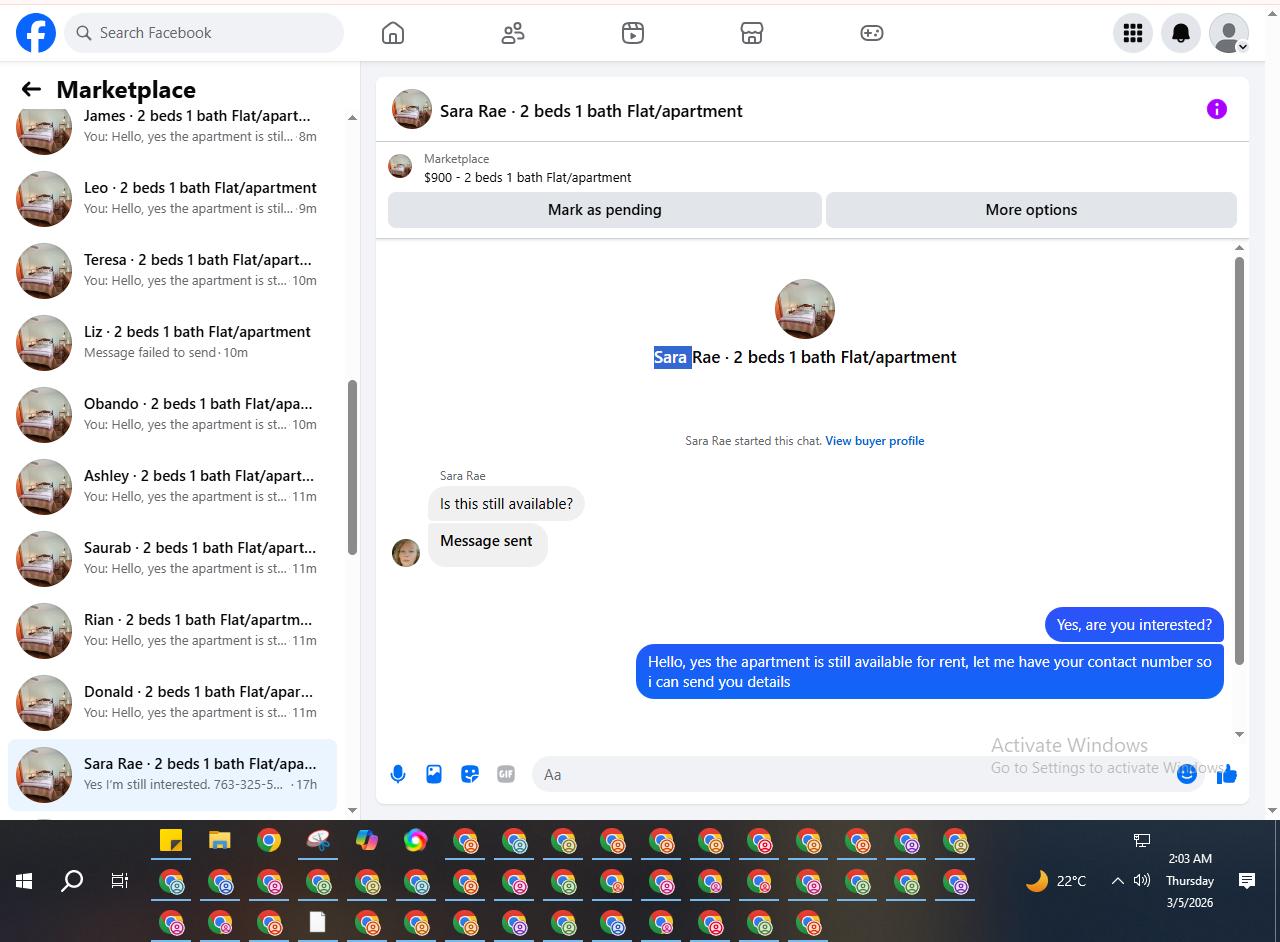Open the Video reels icon
Viewport: 1280px width, 942px height.
point(632,33)
